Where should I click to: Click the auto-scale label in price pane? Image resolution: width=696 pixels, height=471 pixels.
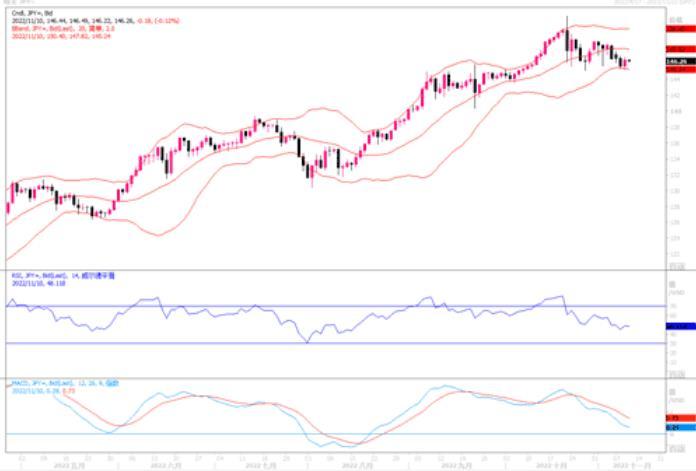pos(676,266)
